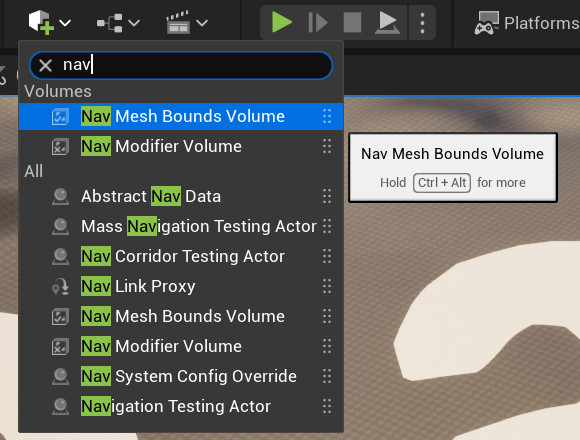Viewport: 580px width, 440px height.
Task: Open the Platforms menu
Action: [x=527, y=23]
